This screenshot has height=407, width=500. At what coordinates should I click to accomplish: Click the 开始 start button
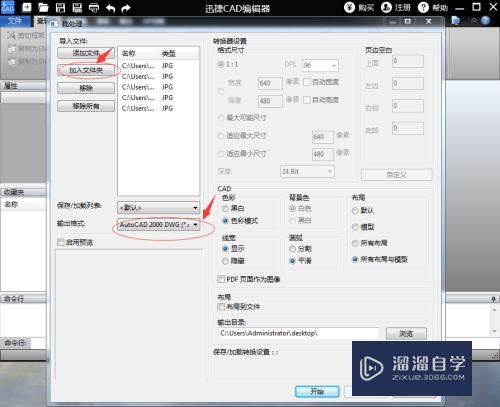(317, 391)
